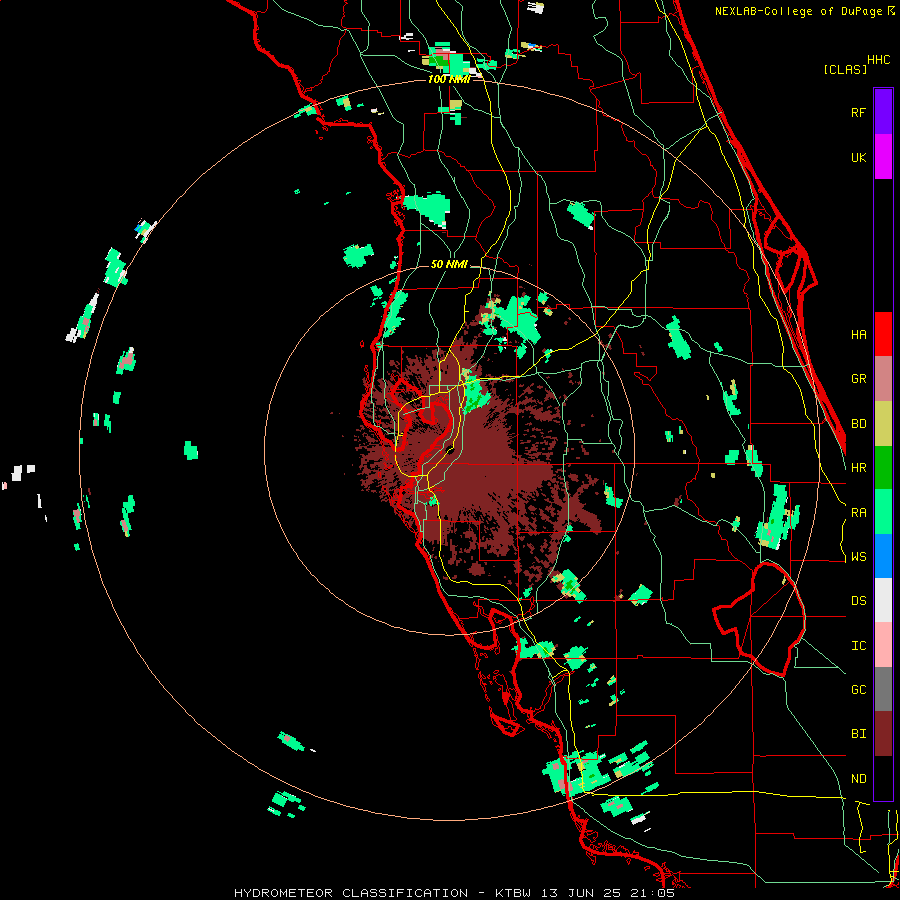Click the BI dark red legend swatch
Screen dimensions: 900x900
pos(883,734)
